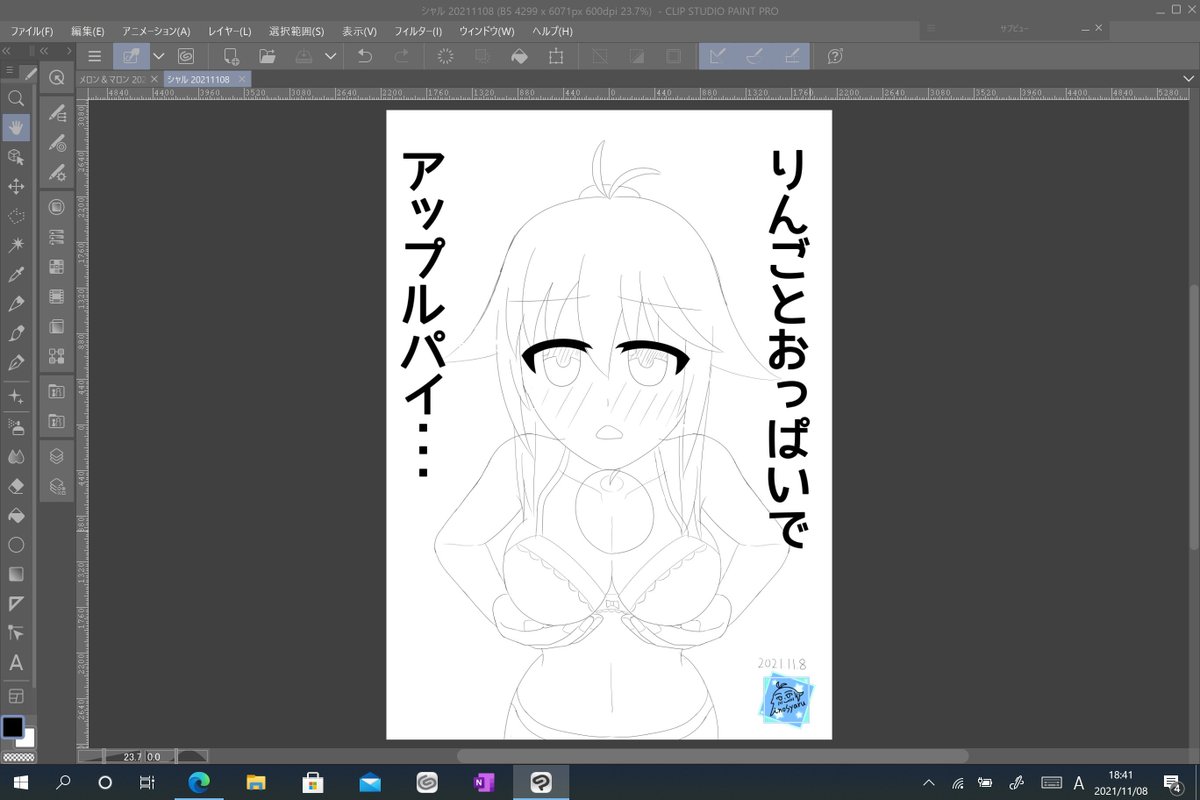The width and height of the screenshot is (1200, 800).
Task: Open the command bar hamburger menu
Action: (94, 57)
